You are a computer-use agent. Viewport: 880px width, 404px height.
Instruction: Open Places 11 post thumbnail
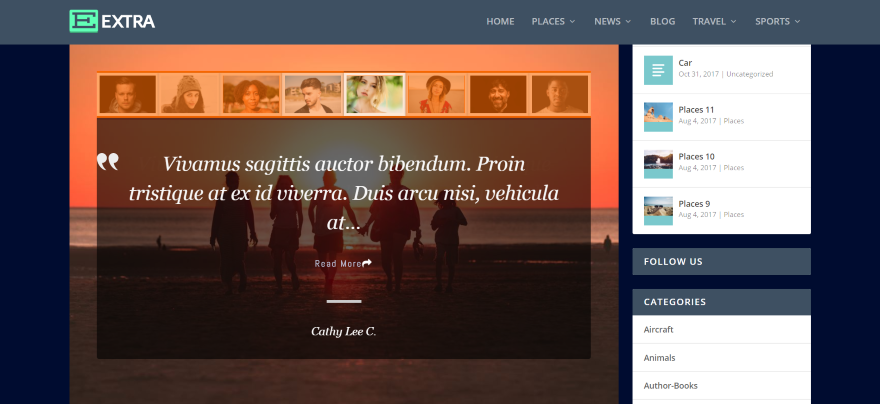pyautogui.click(x=658, y=117)
